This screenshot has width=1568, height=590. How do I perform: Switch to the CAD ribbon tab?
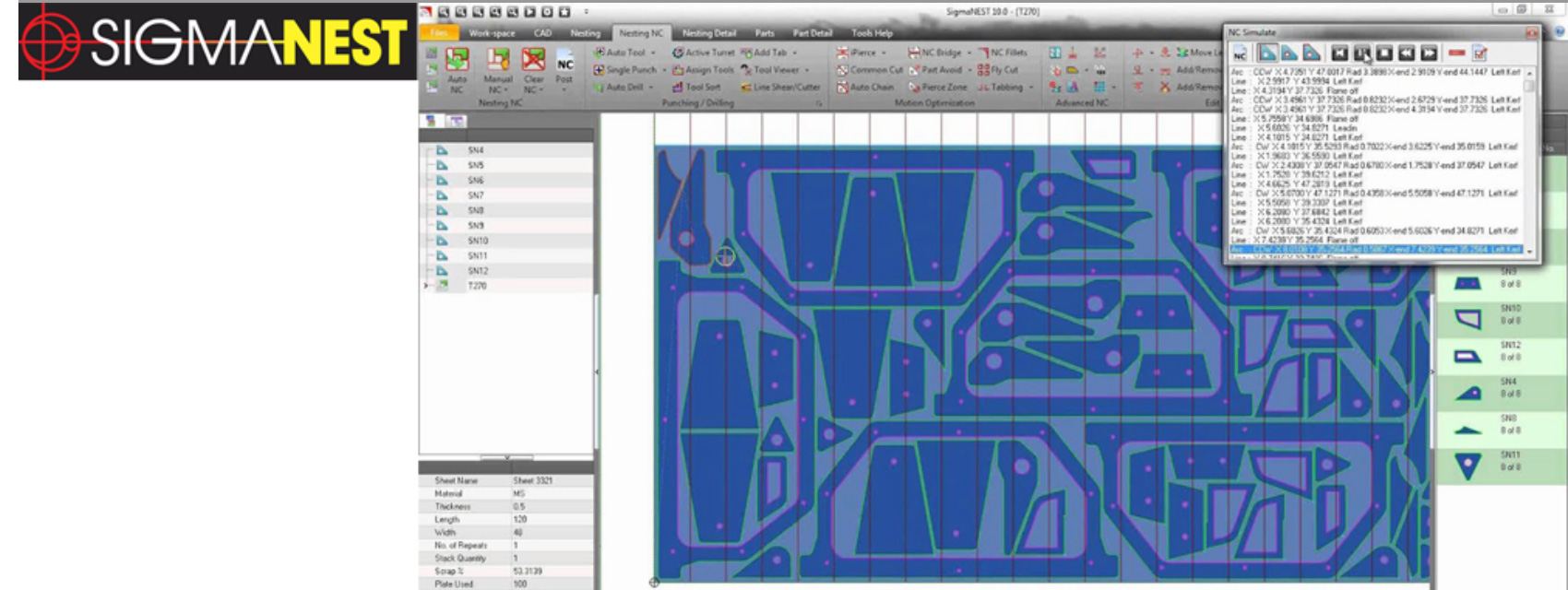(x=542, y=33)
